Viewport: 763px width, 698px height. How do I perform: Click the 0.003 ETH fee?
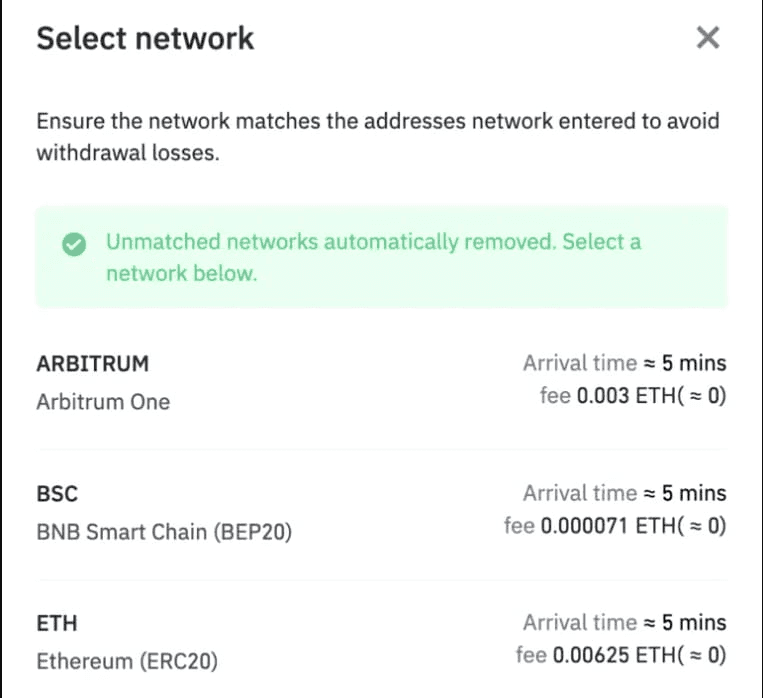(x=632, y=395)
